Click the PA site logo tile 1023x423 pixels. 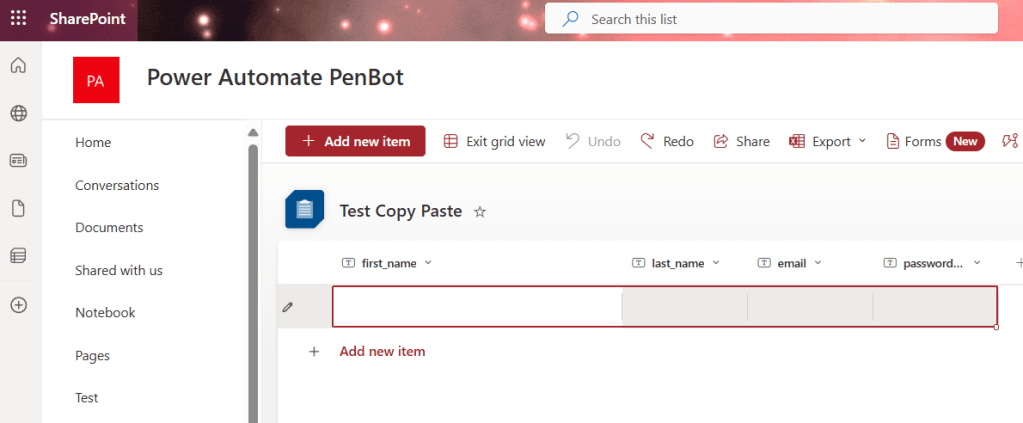96,80
